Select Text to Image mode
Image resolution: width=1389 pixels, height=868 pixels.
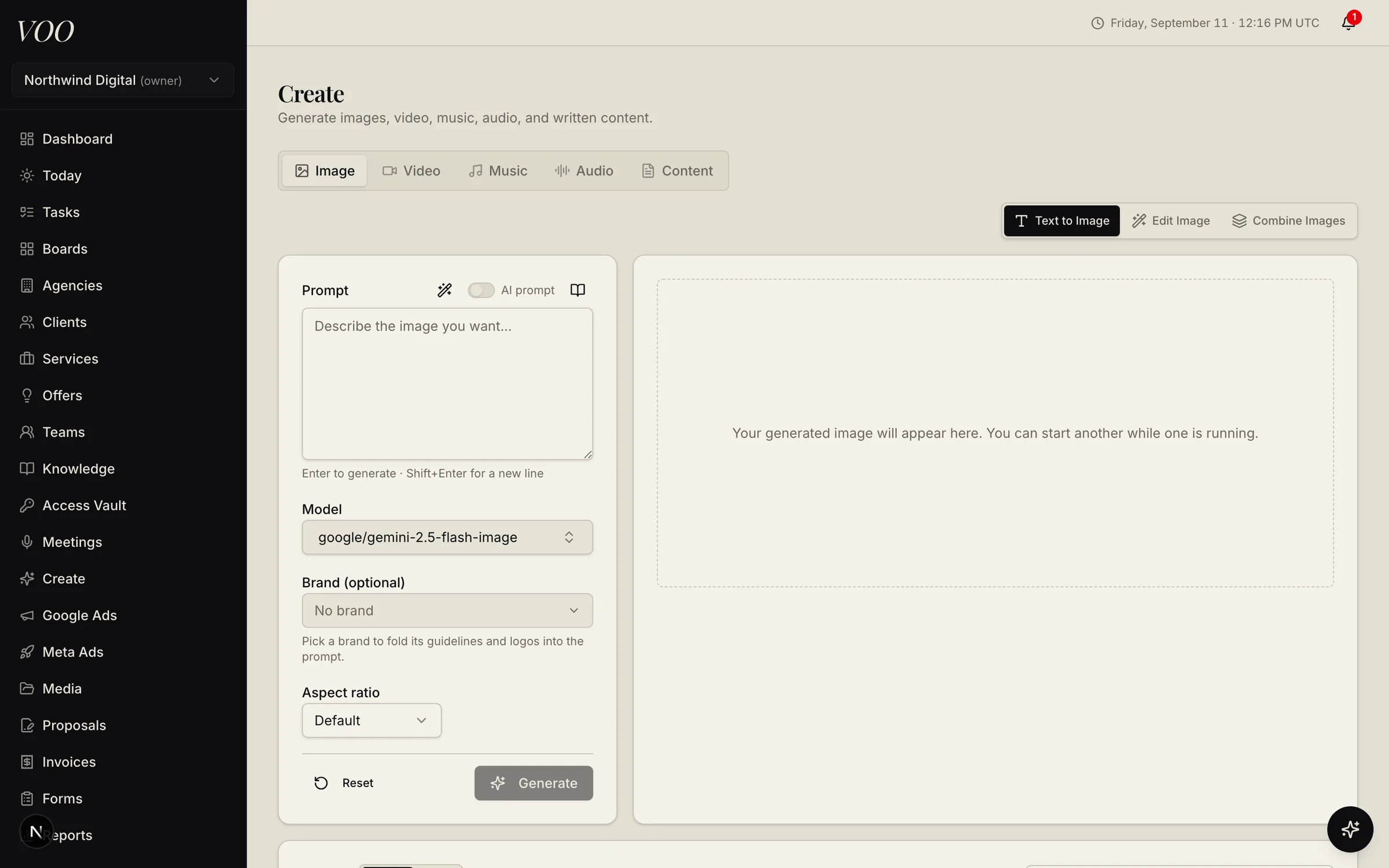1062,220
